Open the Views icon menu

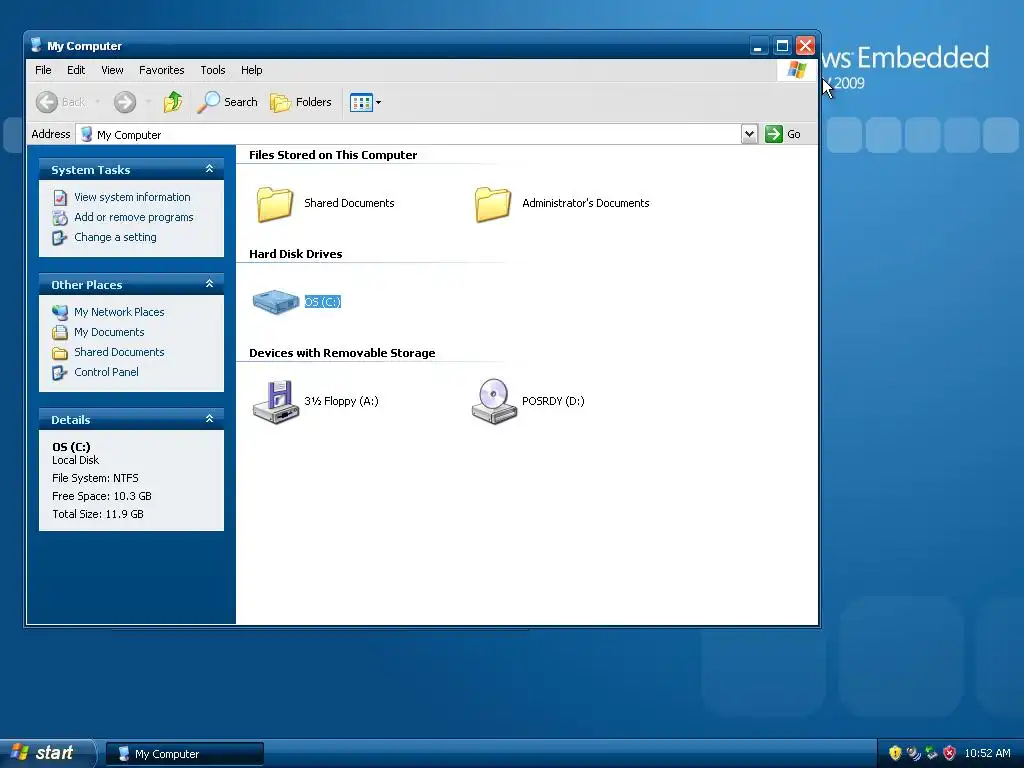pos(365,102)
